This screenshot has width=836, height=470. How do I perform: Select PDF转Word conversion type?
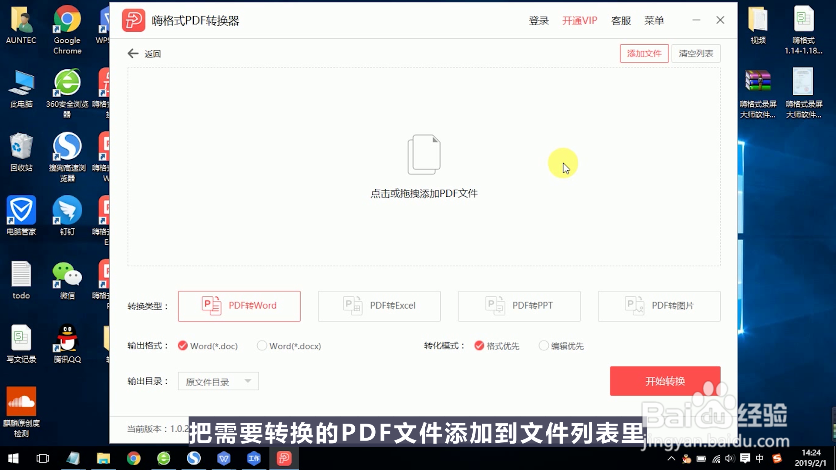point(239,306)
